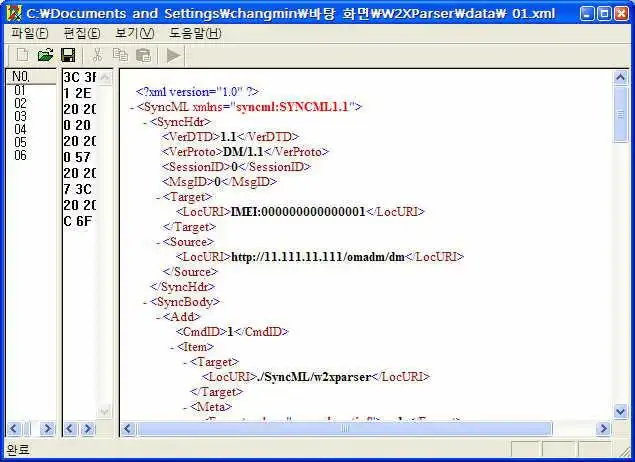Click the XML pane vertical scrollbar thumb
Viewport: 635px width, 462px height.
[x=621, y=114]
